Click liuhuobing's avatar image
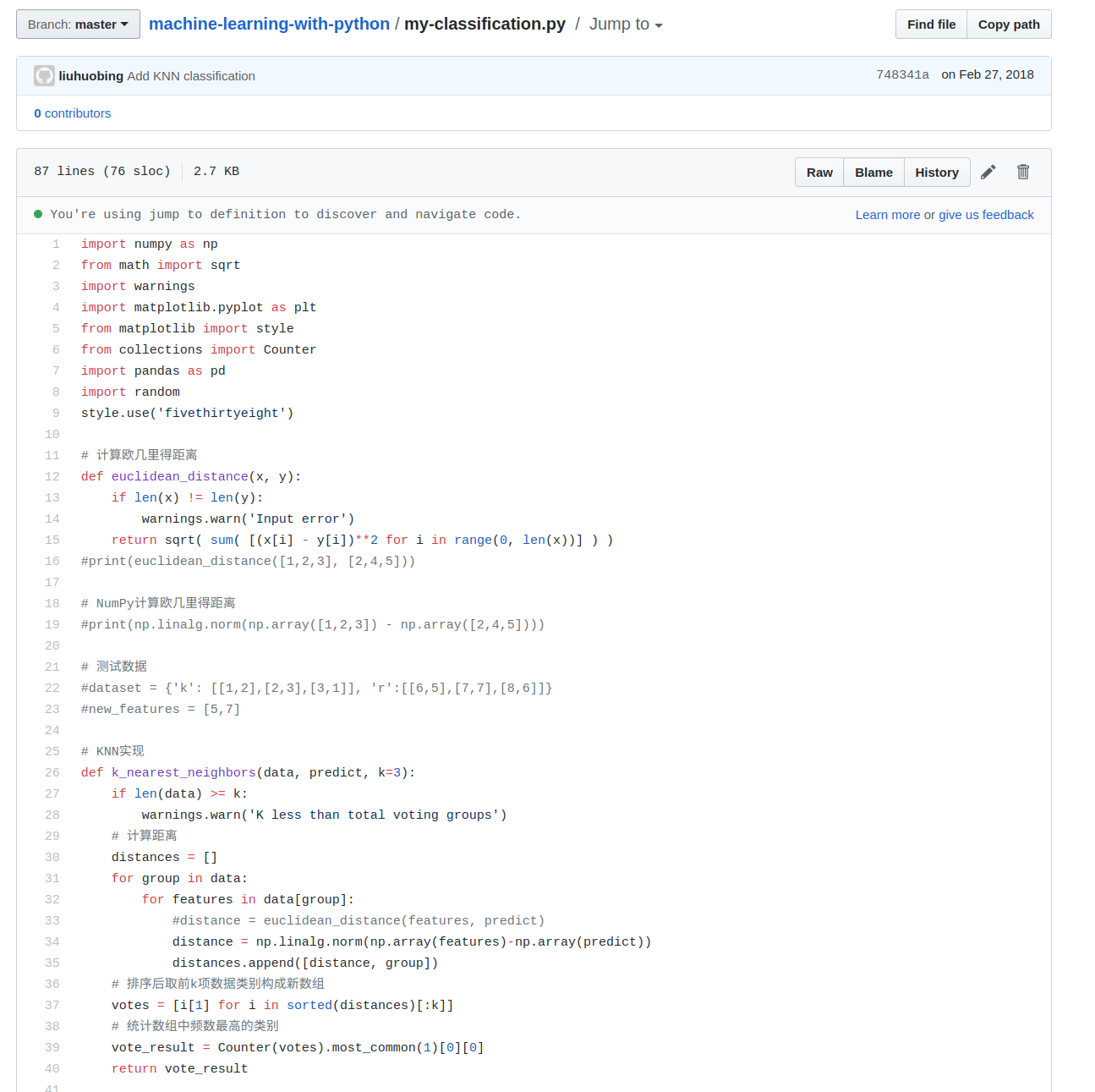Viewport: 1095px width, 1092px height. click(44, 76)
